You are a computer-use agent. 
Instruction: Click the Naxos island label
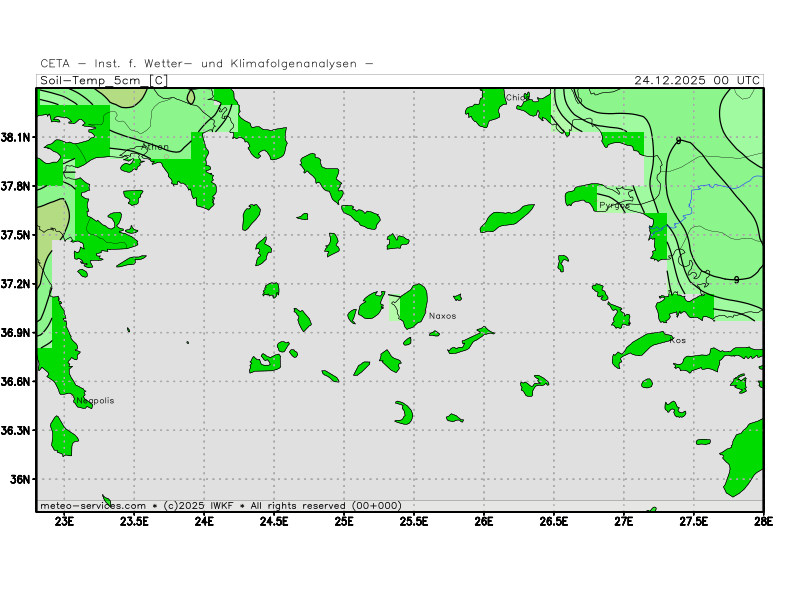click(x=442, y=316)
